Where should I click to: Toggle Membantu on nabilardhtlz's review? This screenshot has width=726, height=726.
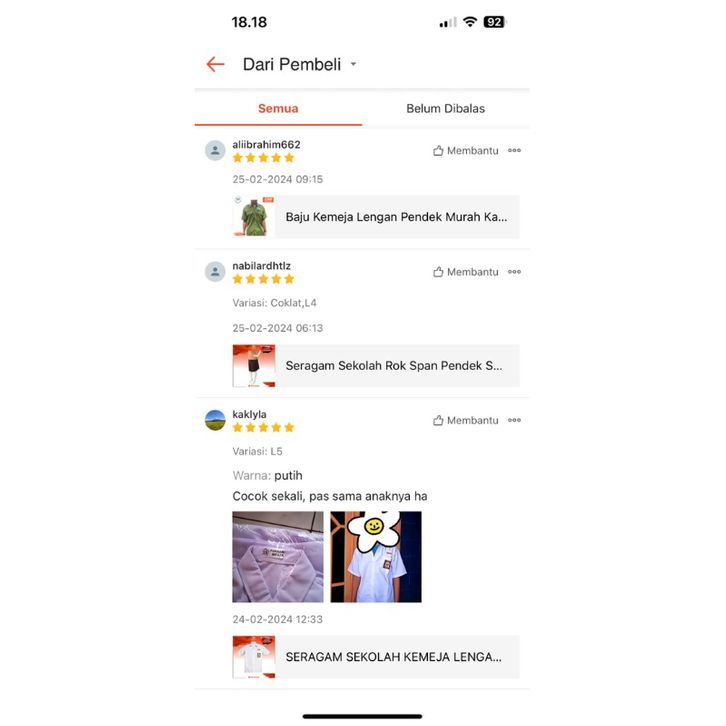click(466, 272)
